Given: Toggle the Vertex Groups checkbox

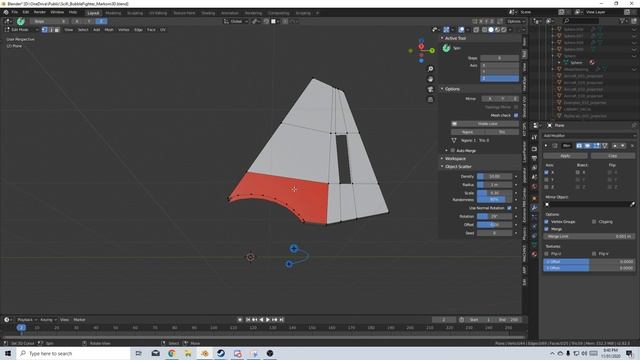Looking at the screenshot, I should click(x=547, y=222).
